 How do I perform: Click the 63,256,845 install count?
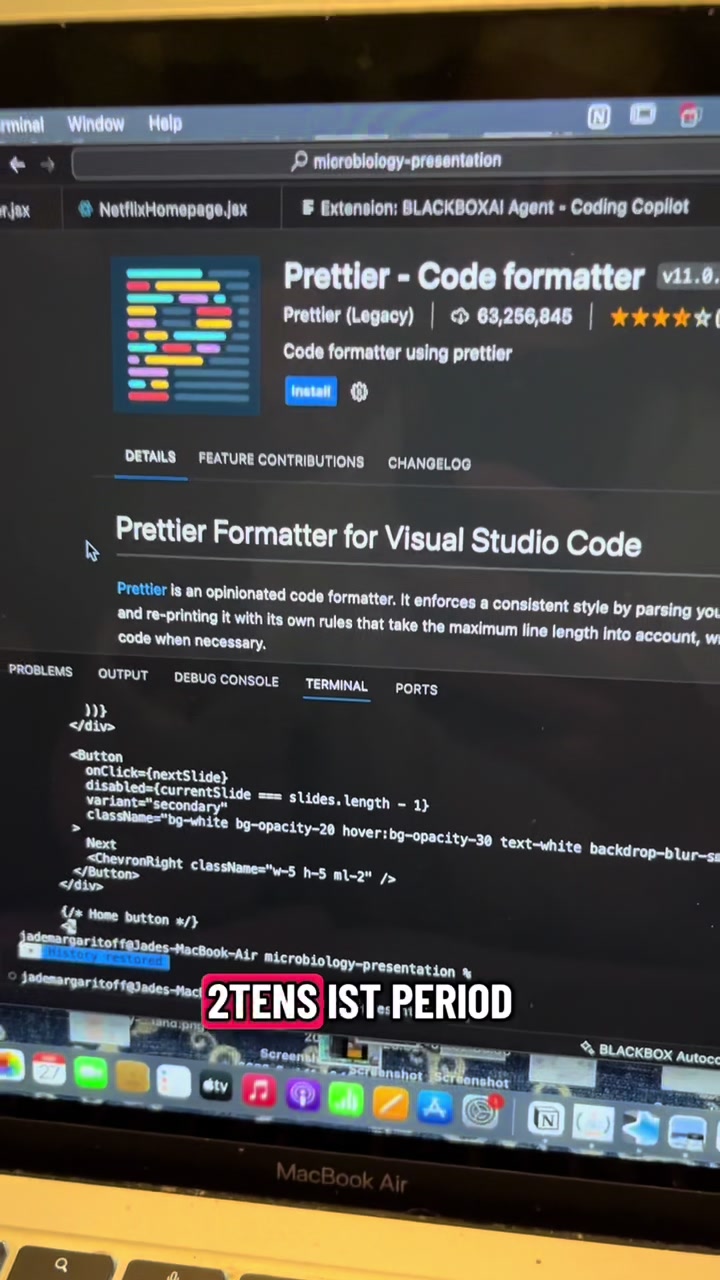pyautogui.click(x=524, y=317)
